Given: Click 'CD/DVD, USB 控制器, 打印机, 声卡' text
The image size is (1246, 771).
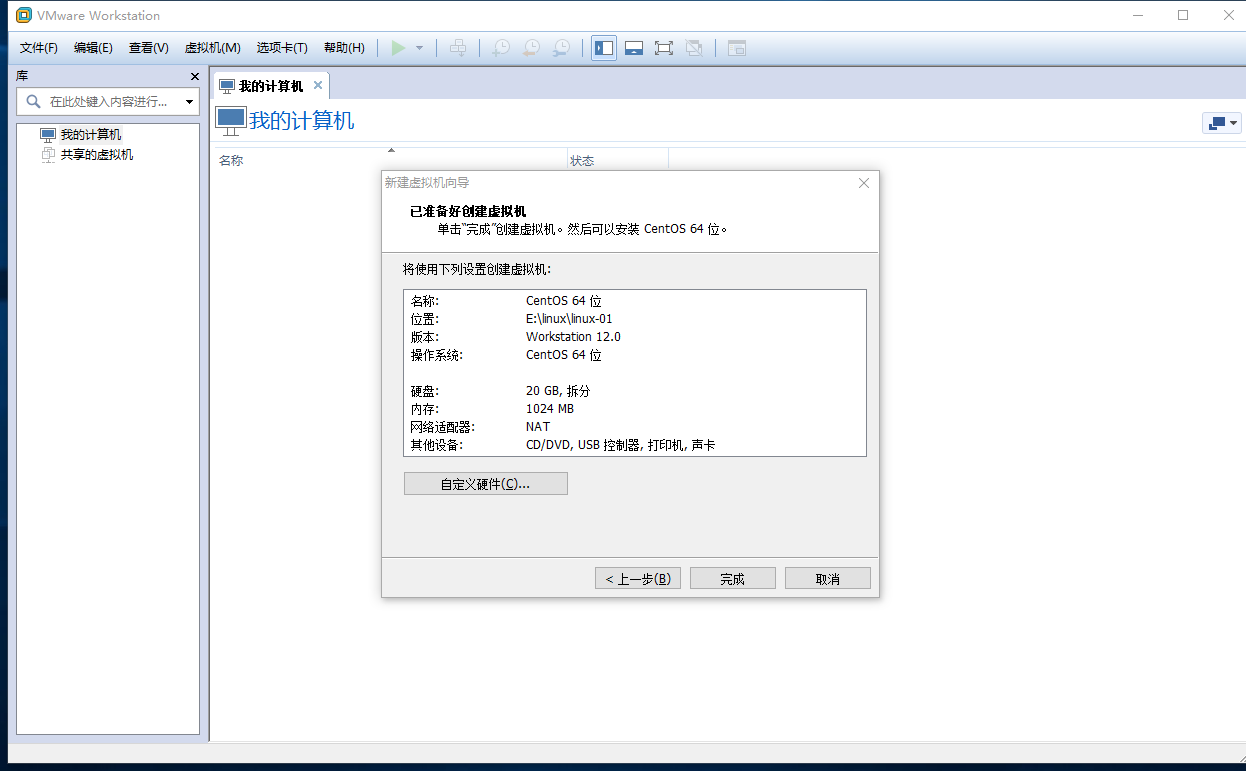Looking at the screenshot, I should pyautogui.click(x=621, y=445).
